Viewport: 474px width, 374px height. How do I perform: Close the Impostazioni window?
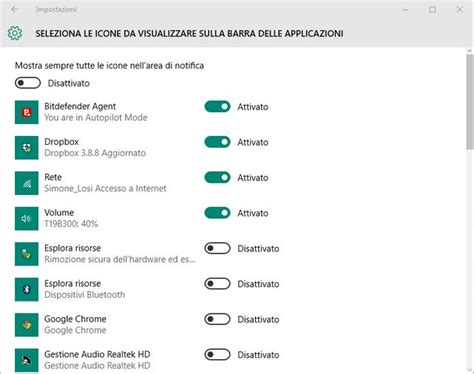point(460,10)
